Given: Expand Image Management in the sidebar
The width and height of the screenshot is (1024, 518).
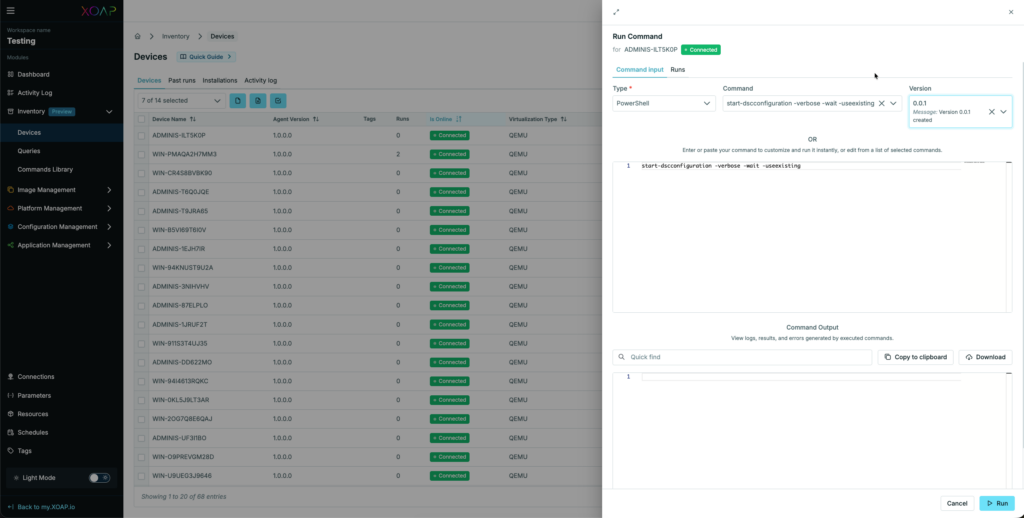Looking at the screenshot, I should 60,190.
